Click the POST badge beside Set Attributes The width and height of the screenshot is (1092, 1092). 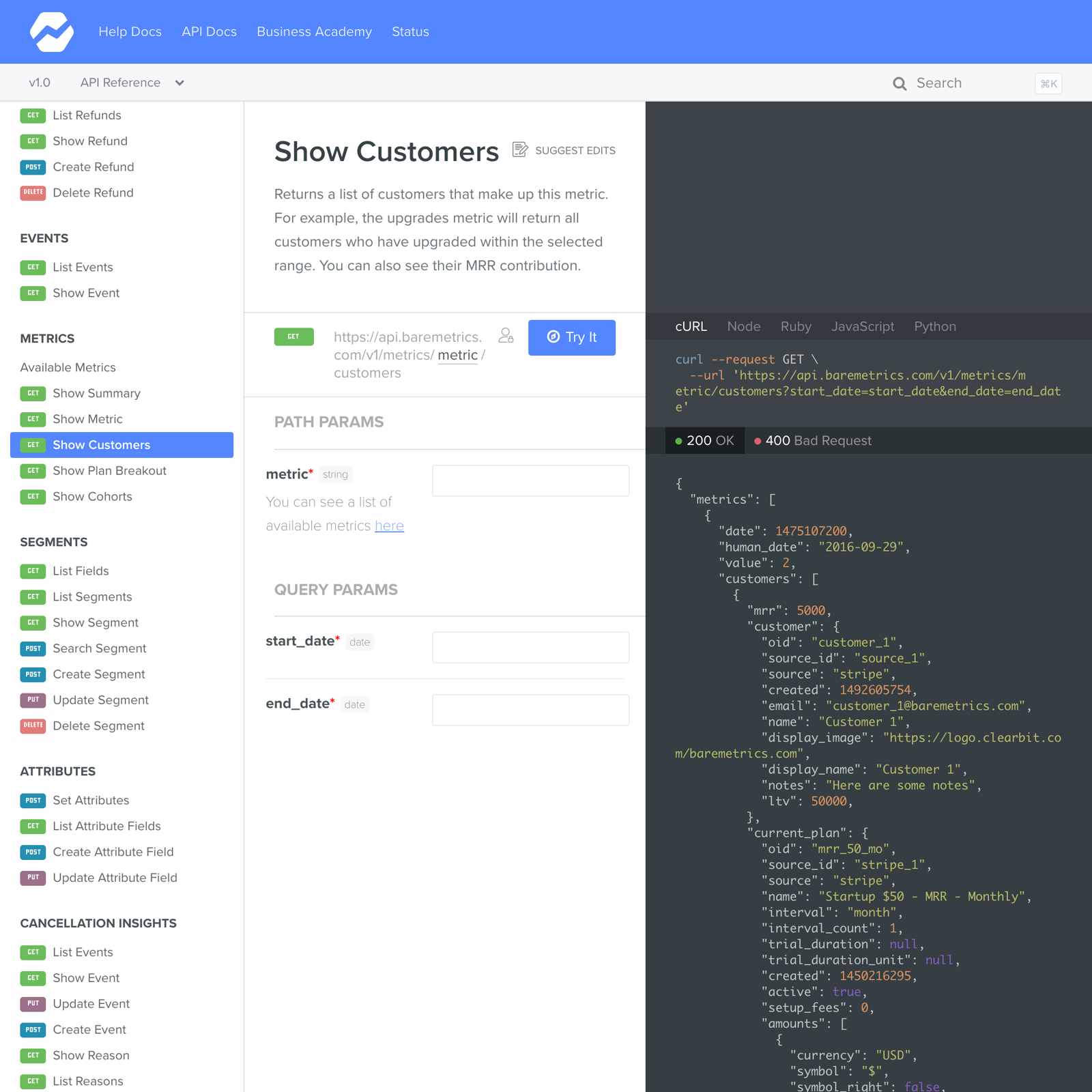[33, 800]
